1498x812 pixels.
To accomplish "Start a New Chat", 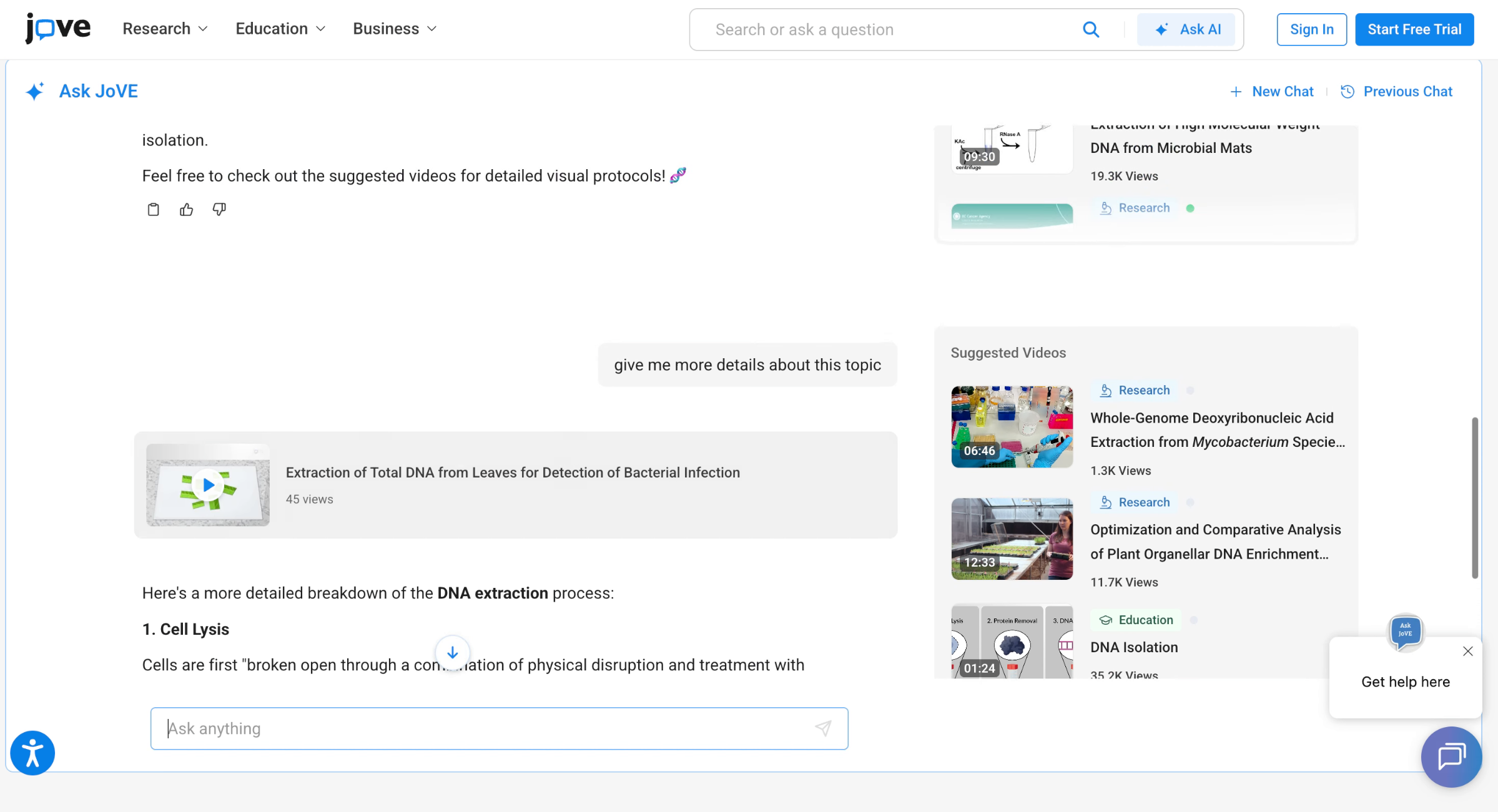I will 1271,91.
